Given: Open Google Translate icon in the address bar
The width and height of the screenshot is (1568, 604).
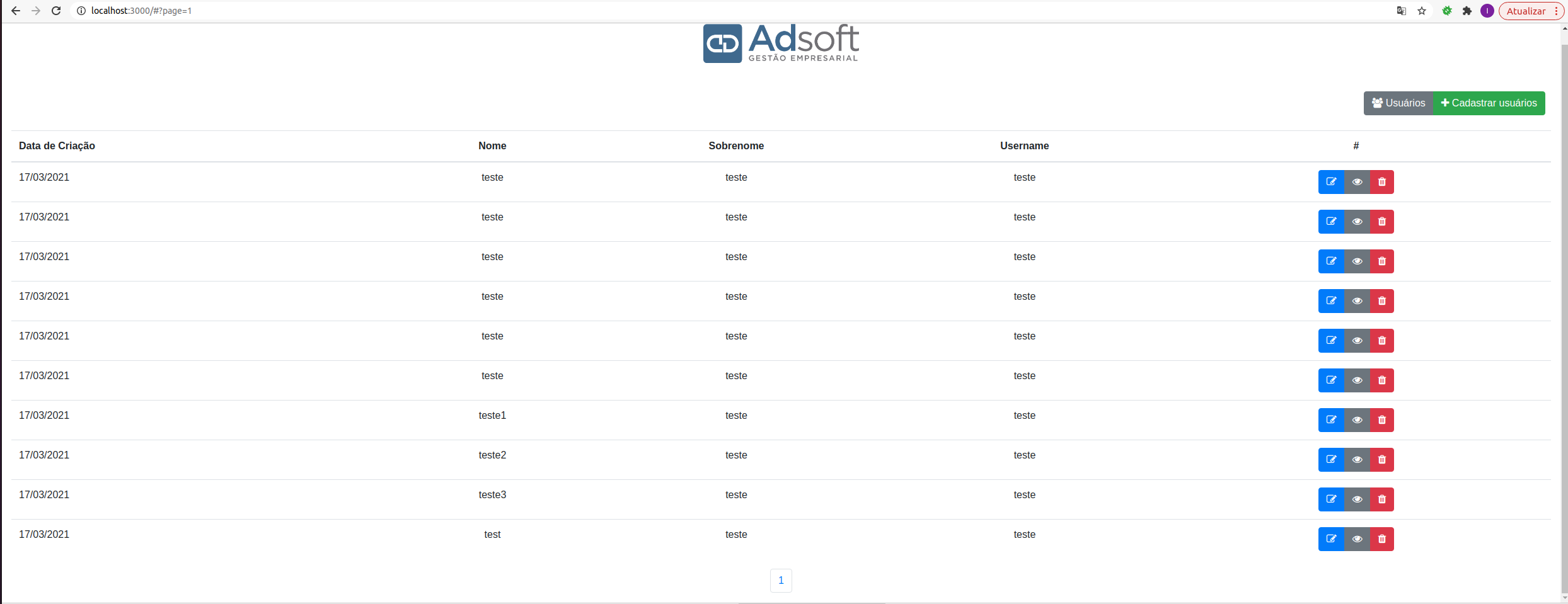Looking at the screenshot, I should point(1400,11).
